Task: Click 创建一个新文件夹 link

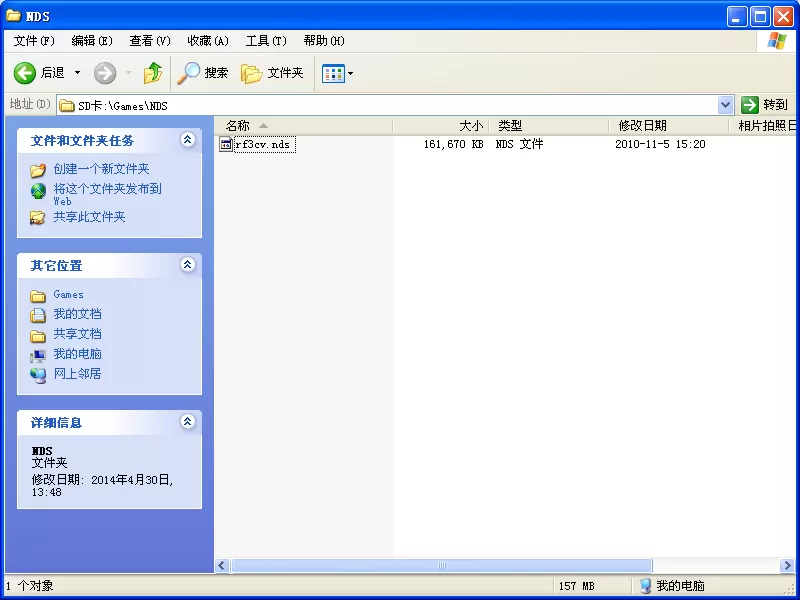Action: [101, 169]
